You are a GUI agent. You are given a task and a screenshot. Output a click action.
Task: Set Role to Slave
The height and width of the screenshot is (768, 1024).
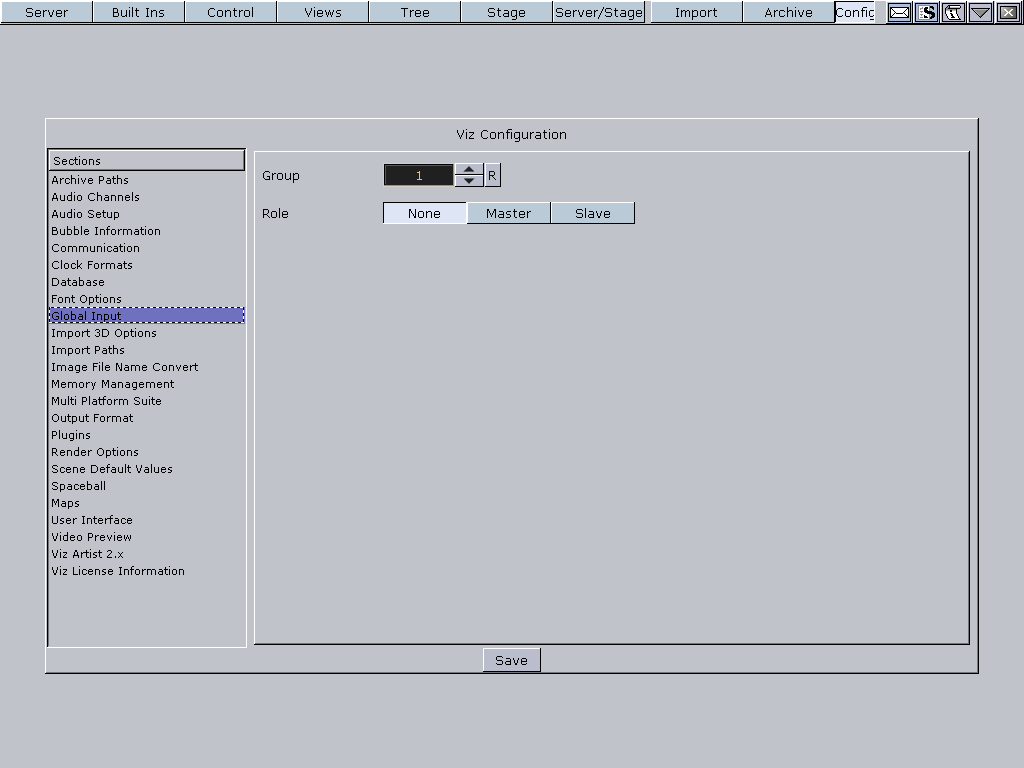[x=592, y=213]
